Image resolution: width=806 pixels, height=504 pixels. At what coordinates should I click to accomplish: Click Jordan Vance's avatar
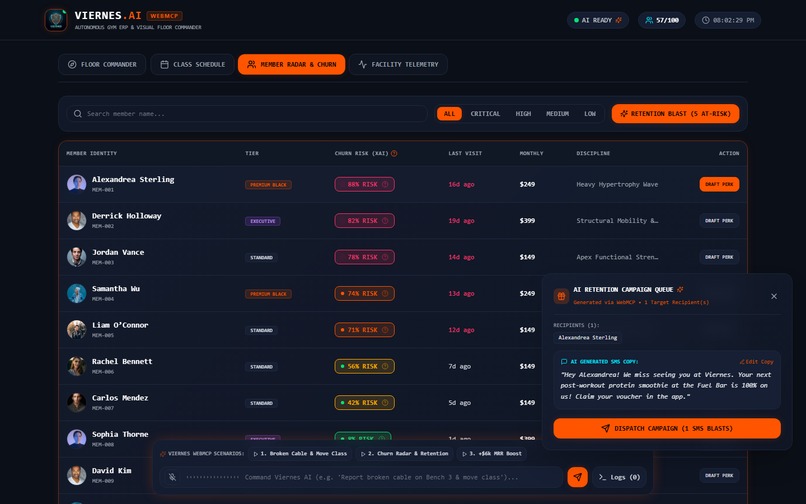click(x=77, y=257)
